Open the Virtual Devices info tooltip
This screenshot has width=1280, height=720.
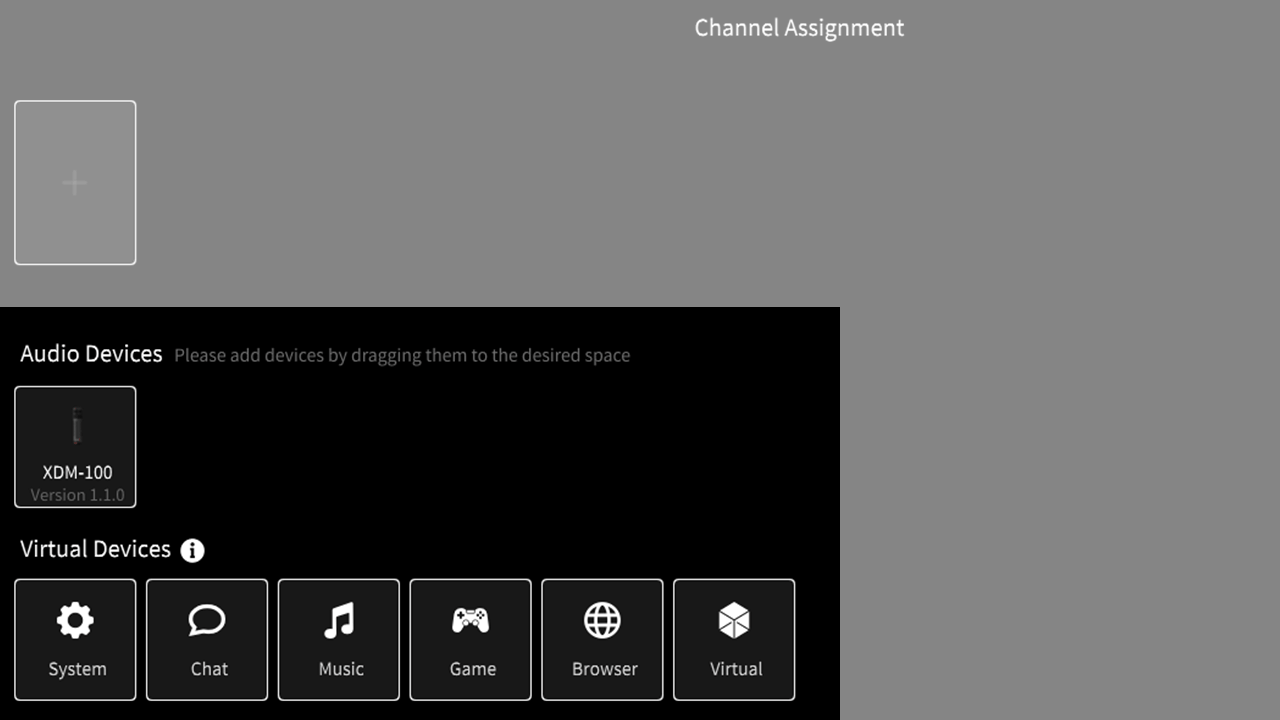coord(192,550)
